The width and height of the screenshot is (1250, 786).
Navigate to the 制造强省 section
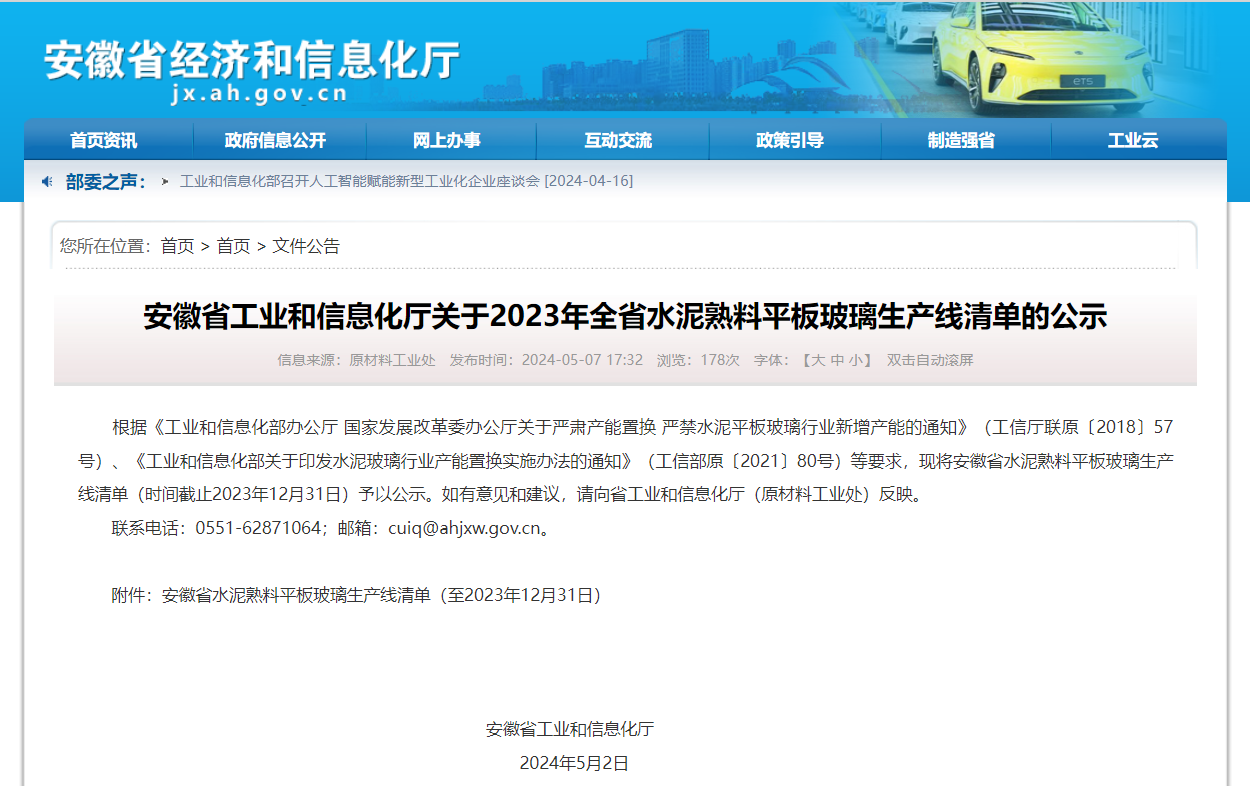[x=961, y=140]
